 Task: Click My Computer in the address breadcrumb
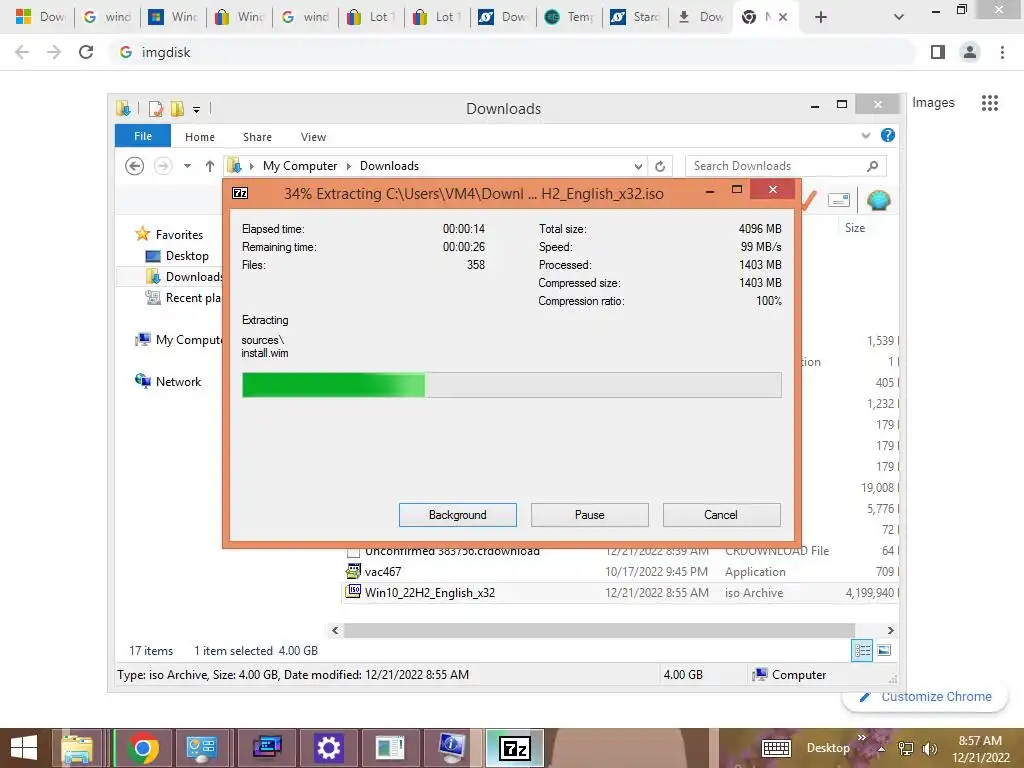pyautogui.click(x=300, y=166)
